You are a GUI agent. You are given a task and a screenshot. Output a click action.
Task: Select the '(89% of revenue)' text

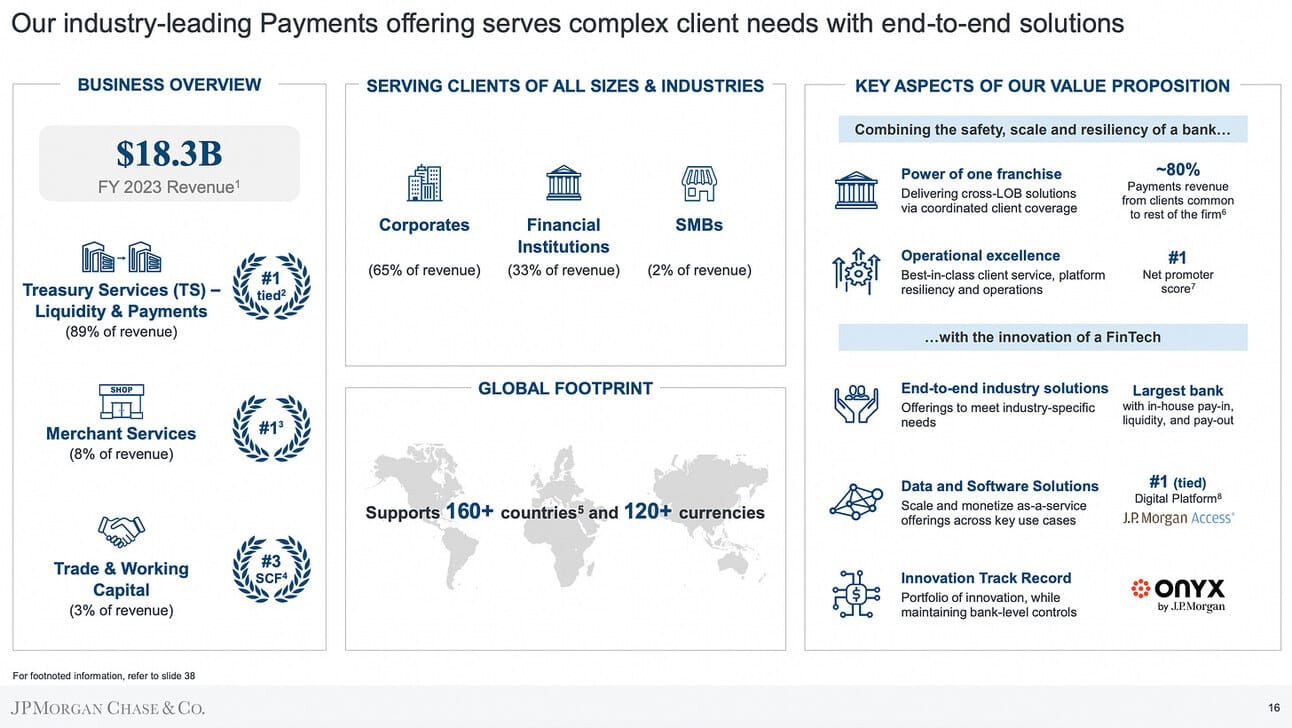click(120, 331)
